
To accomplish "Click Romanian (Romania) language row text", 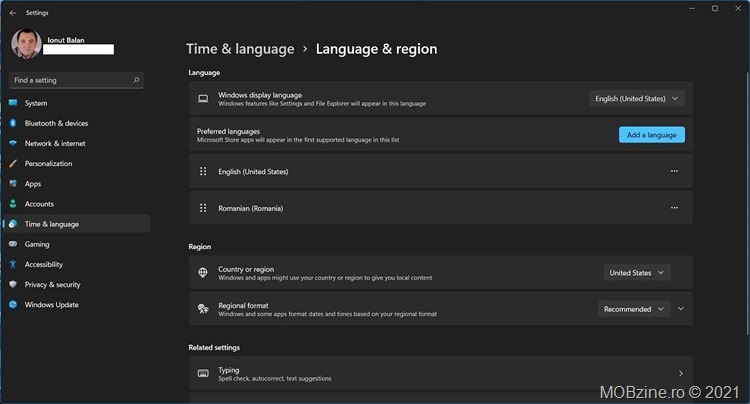I will [251, 208].
